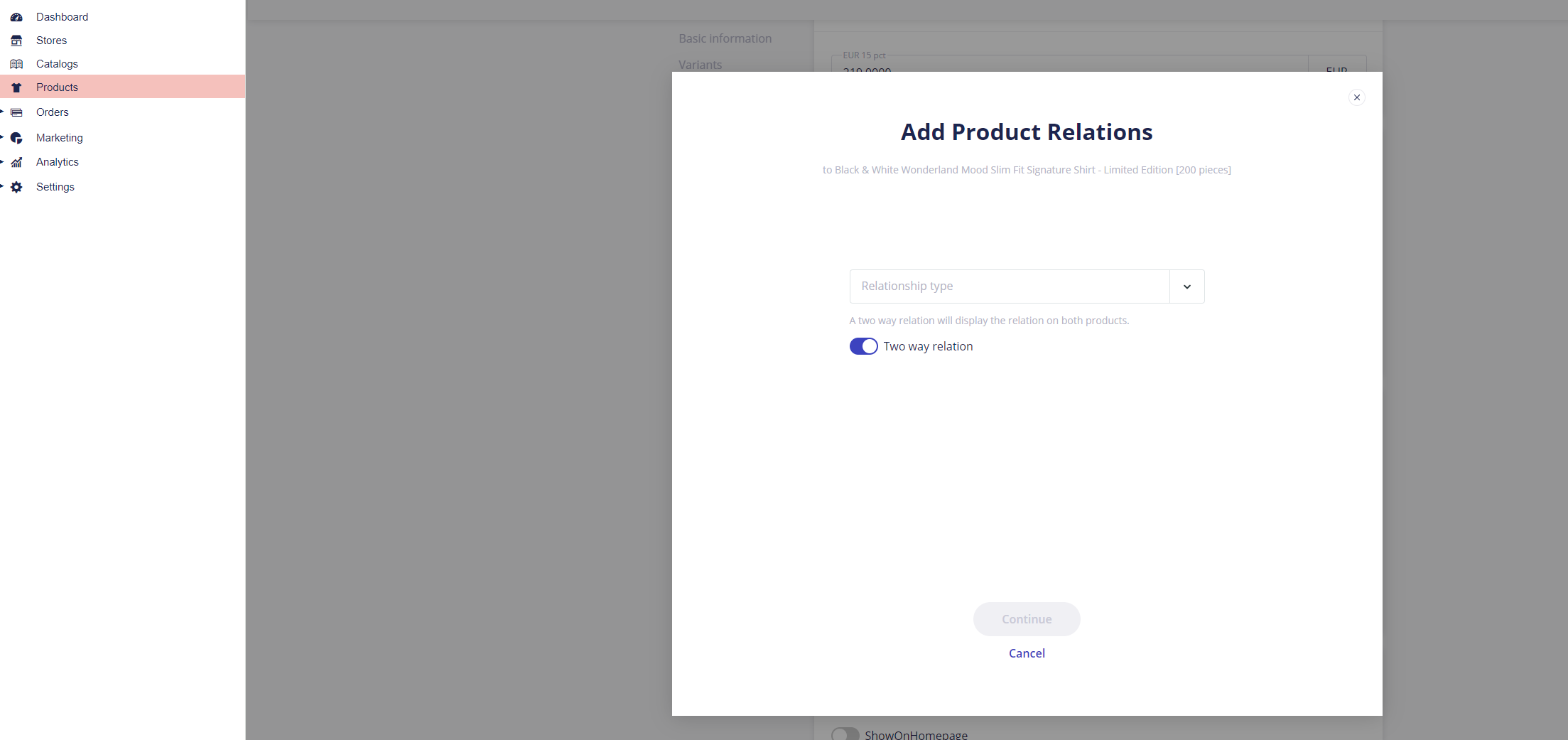Click the Stores shop icon

point(16,41)
